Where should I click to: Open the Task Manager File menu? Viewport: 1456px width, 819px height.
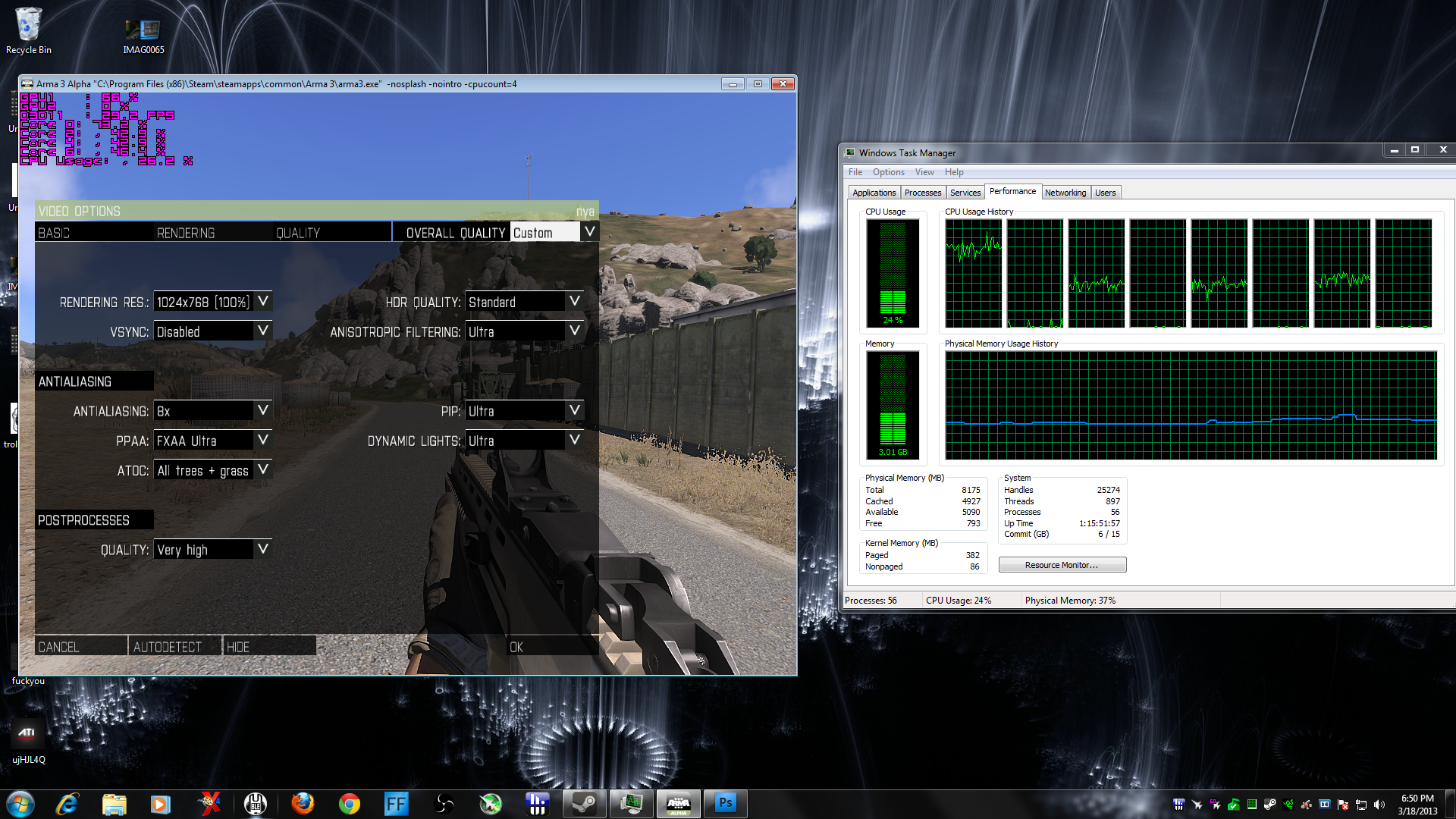pos(855,172)
